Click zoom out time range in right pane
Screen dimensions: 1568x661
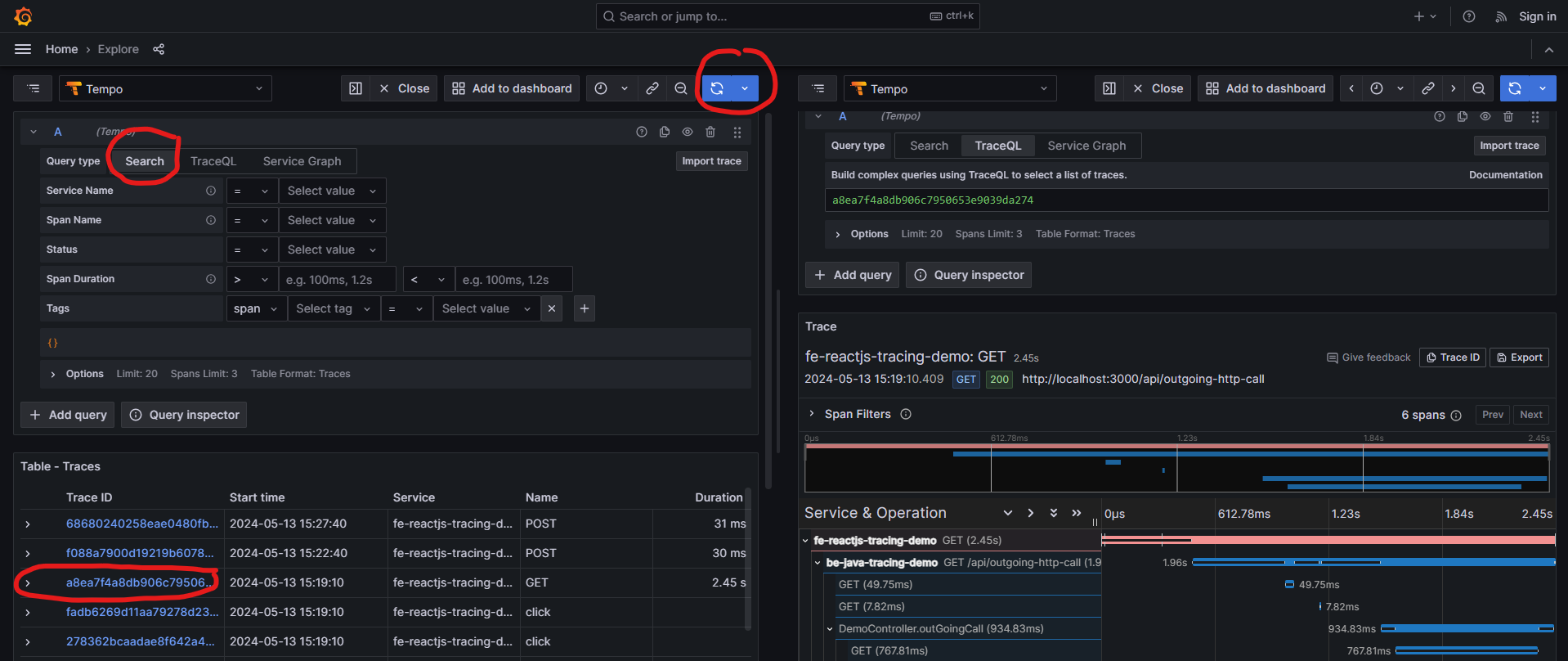tap(1478, 88)
